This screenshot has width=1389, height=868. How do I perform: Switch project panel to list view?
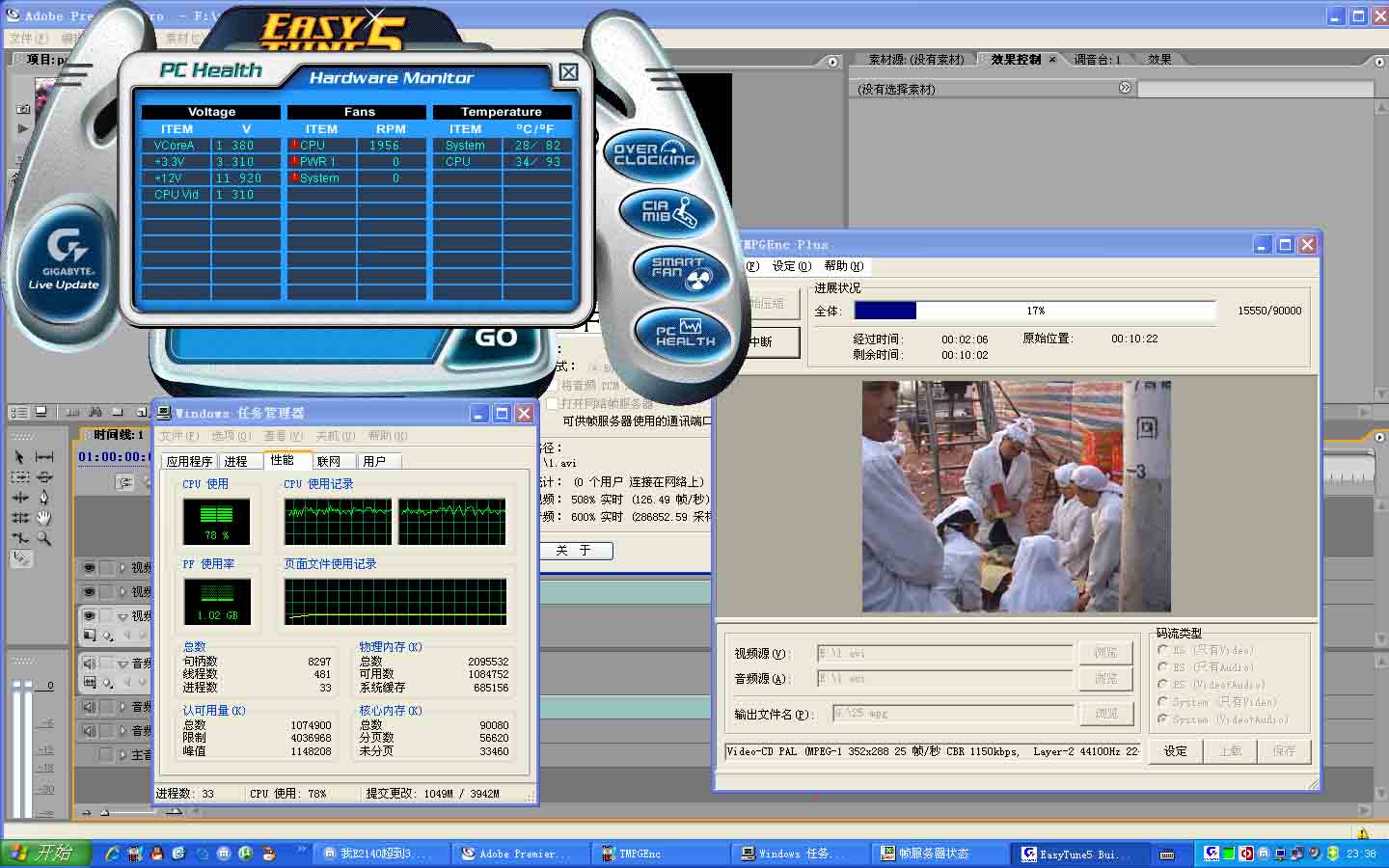point(17,411)
